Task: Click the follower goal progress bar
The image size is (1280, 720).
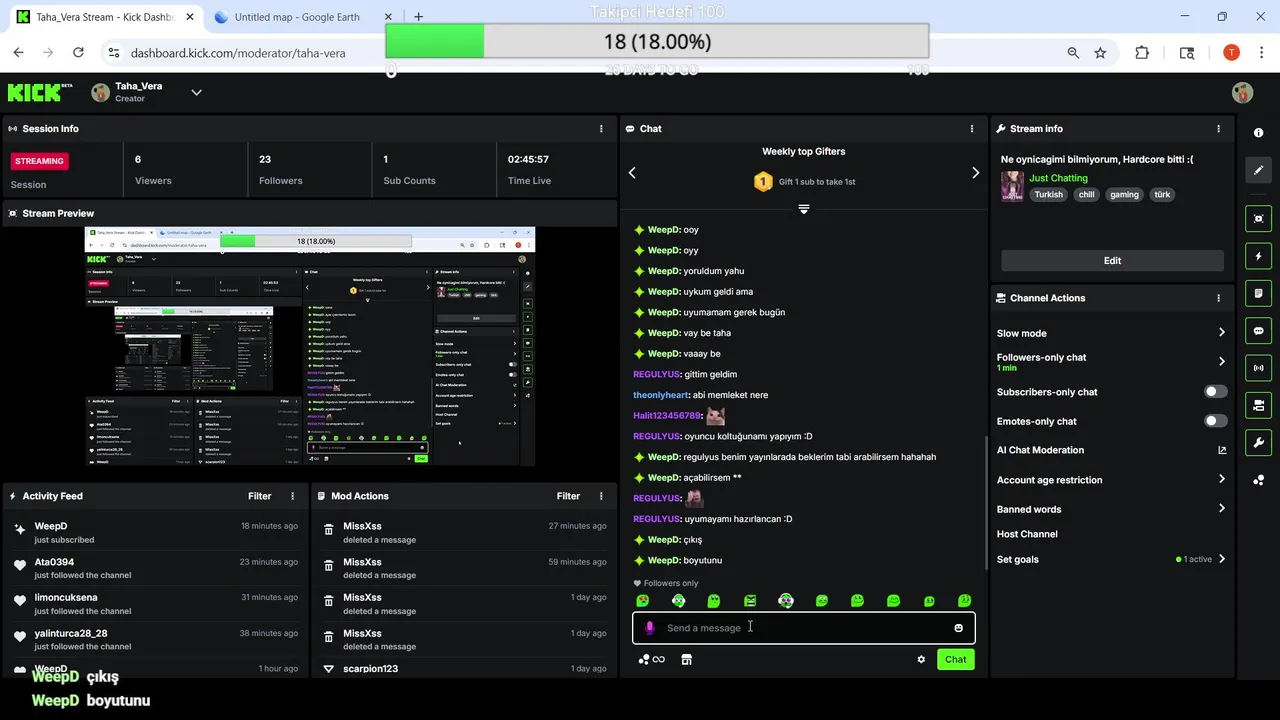Action: pos(657,42)
